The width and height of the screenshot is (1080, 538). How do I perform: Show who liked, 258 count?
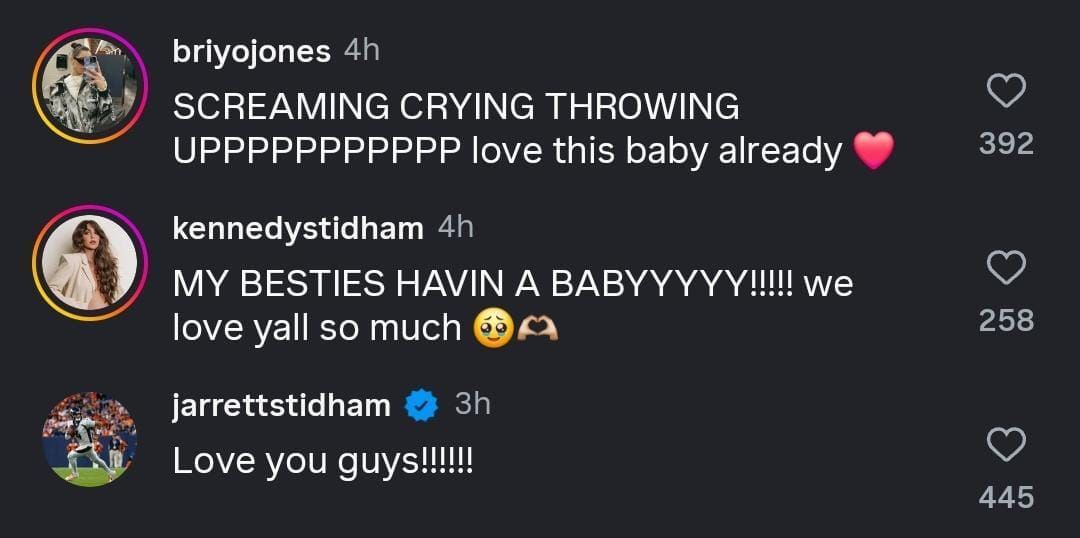pyautogui.click(x=1006, y=320)
